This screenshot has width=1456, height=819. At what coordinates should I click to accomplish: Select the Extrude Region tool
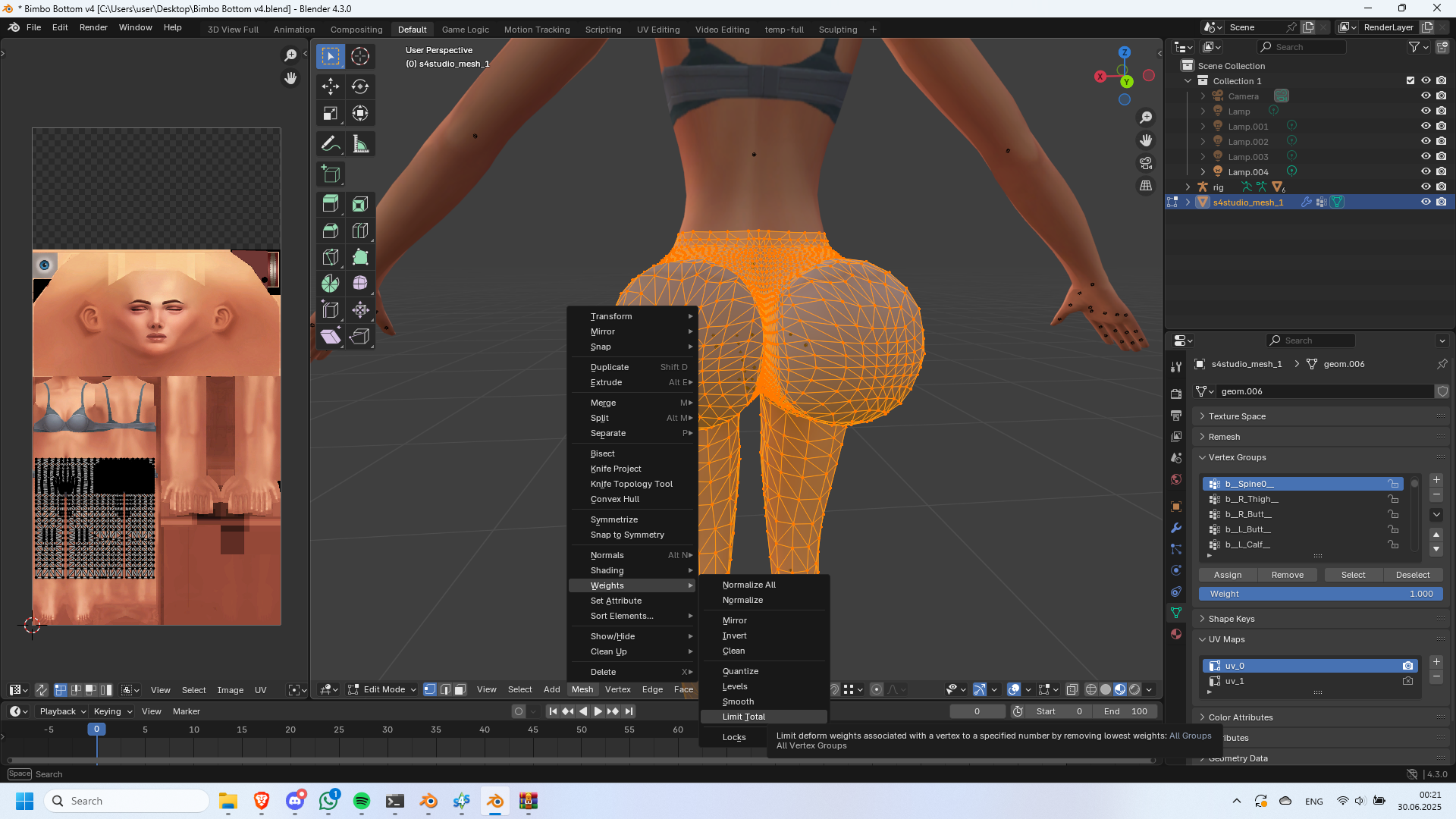coord(331,204)
